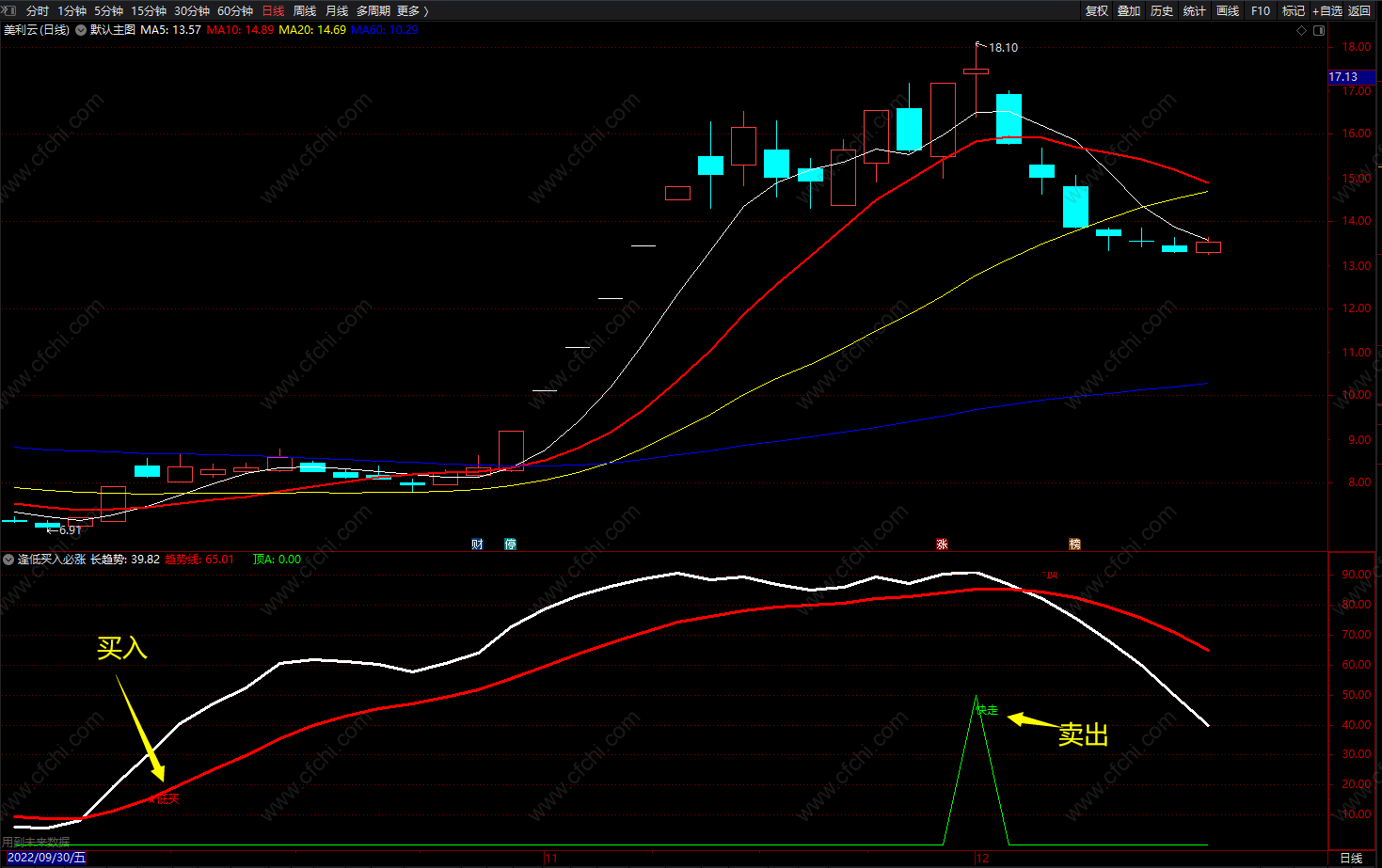Click the 11 month marker on timeline
The image size is (1382, 868).
pyautogui.click(x=552, y=858)
